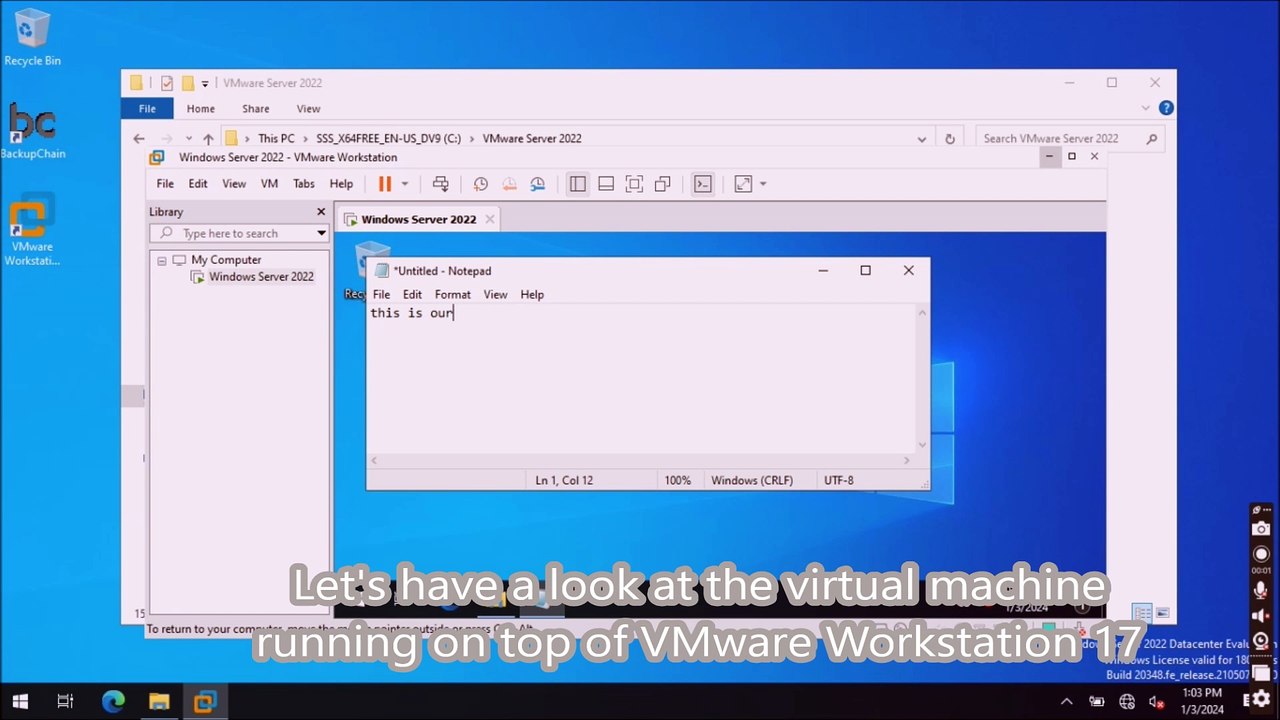Open the VMware Workstation File menu
The width and height of the screenshot is (1280, 720).
[x=165, y=184]
